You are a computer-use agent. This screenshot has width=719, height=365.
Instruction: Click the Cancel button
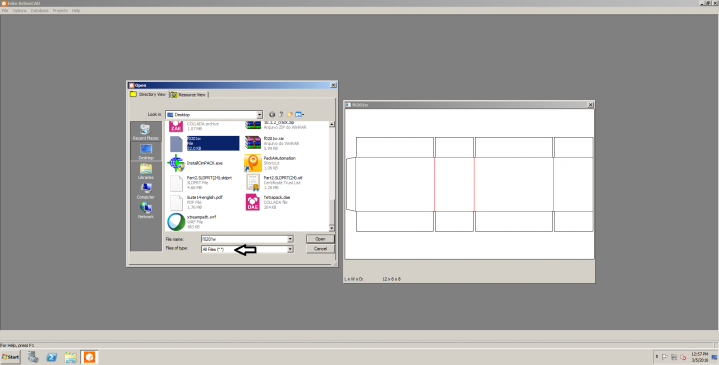tap(320, 249)
